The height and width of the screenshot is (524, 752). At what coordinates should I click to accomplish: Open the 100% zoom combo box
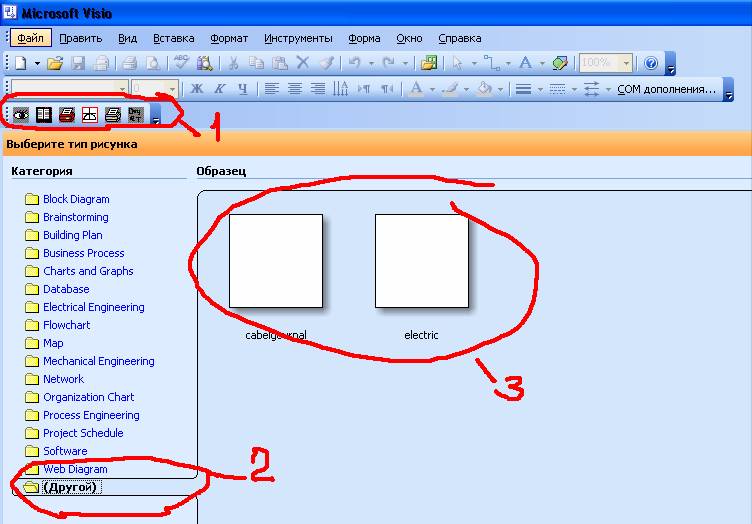click(x=605, y=63)
